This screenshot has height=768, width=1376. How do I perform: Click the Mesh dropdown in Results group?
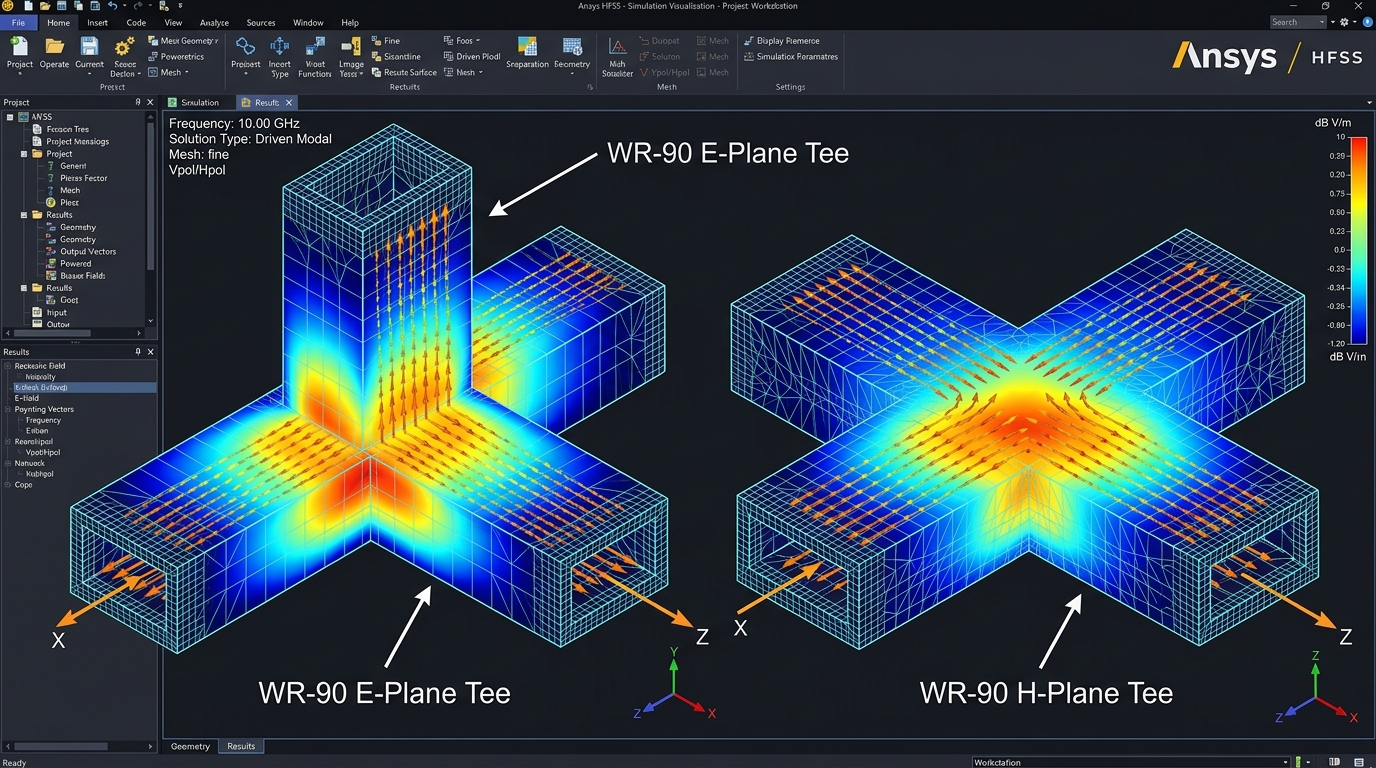pos(468,72)
